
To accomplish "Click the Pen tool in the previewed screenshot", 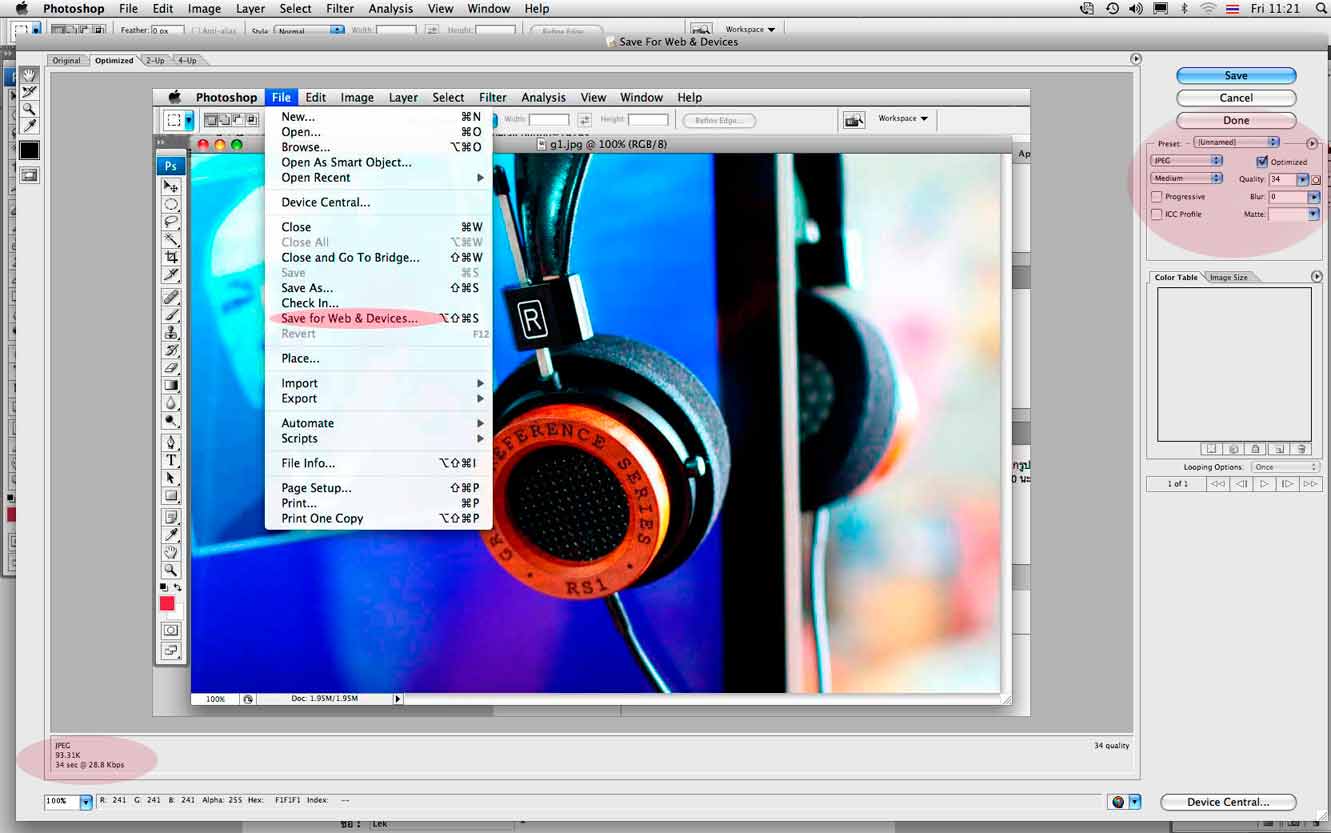I will pyautogui.click(x=171, y=442).
